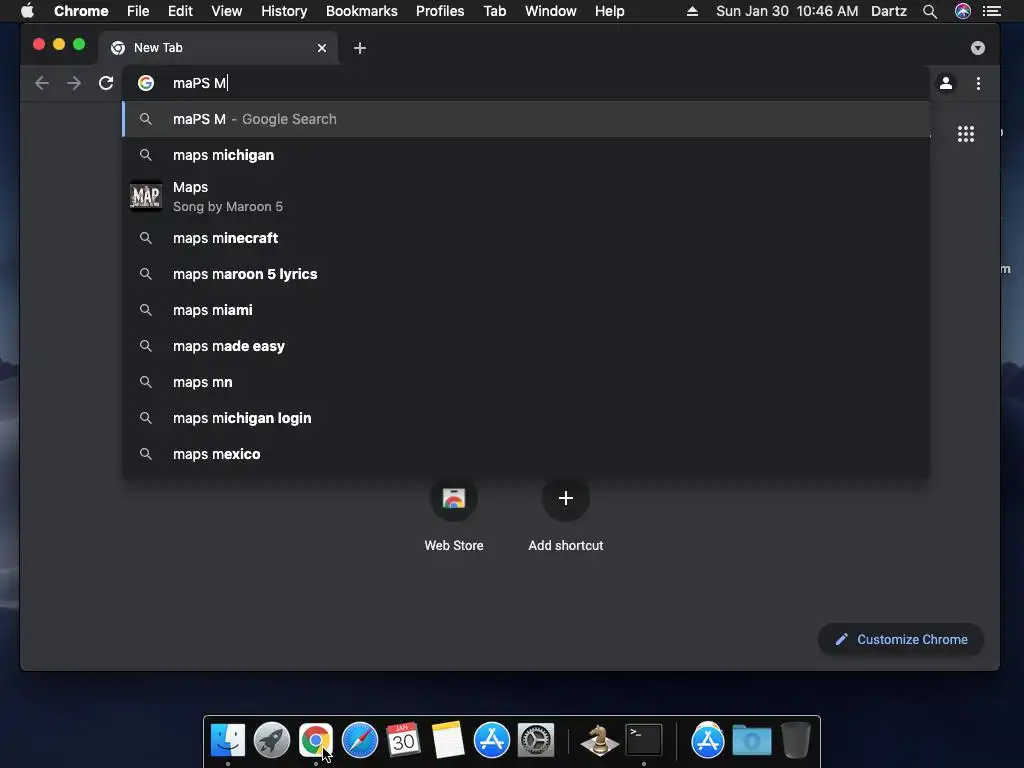Choose the 'maps miami' suggestion

pyautogui.click(x=526, y=310)
